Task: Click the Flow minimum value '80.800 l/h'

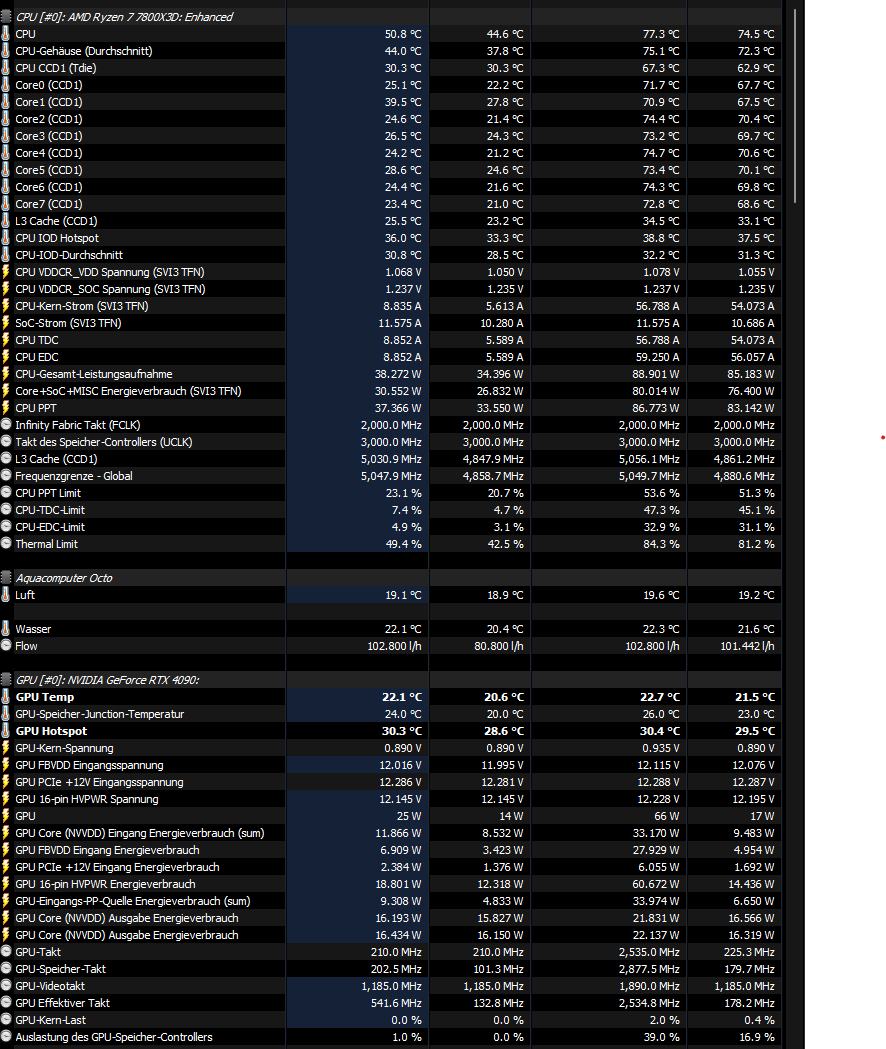Action: (x=499, y=646)
